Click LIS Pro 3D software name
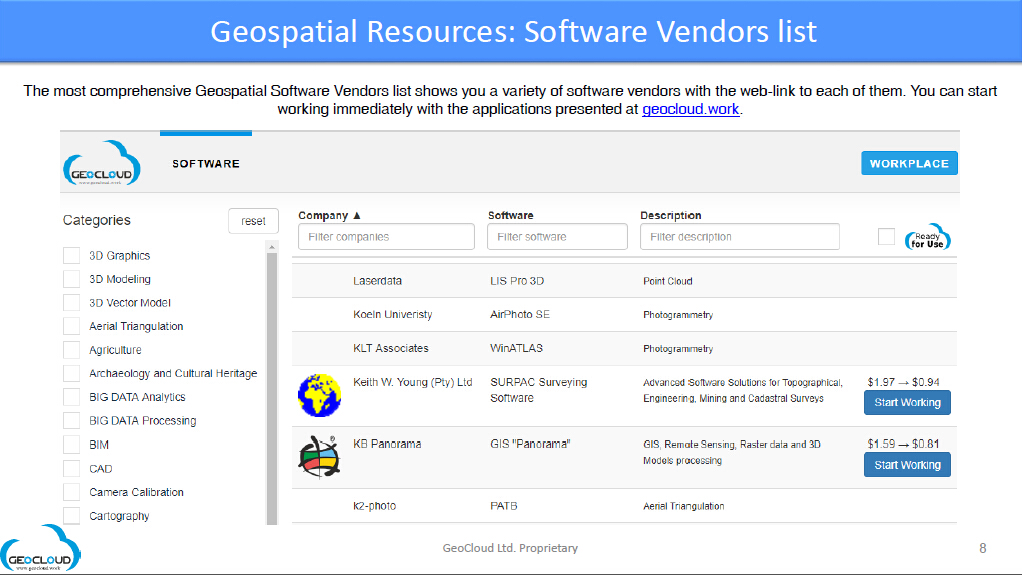 (517, 281)
